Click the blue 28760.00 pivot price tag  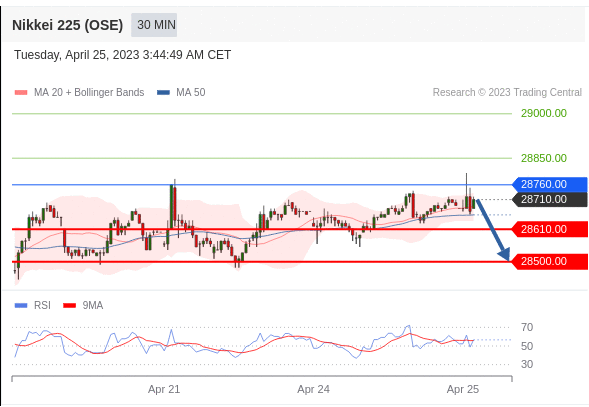point(550,184)
